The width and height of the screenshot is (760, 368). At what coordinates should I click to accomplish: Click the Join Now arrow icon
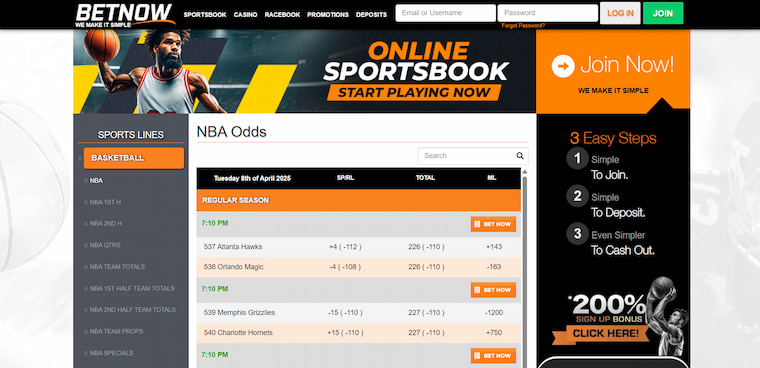tap(563, 66)
